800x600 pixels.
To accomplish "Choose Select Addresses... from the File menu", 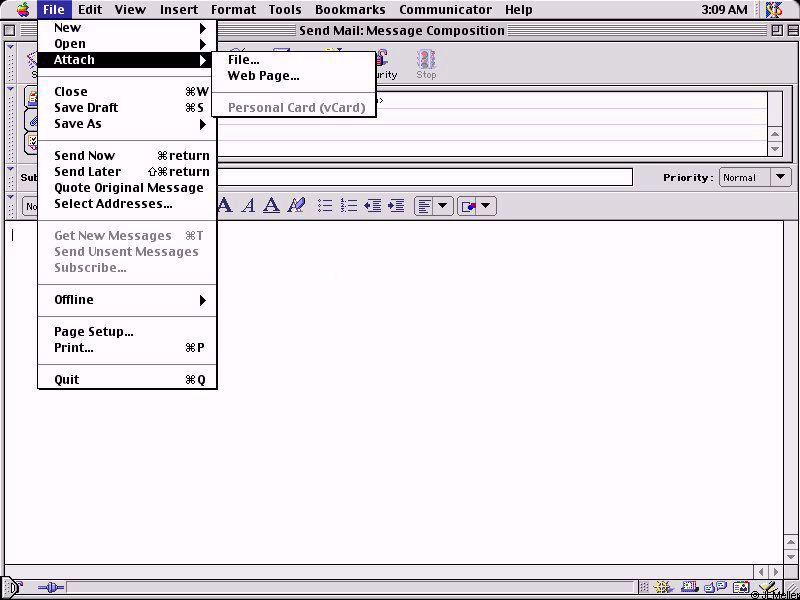I will [x=128, y=204].
